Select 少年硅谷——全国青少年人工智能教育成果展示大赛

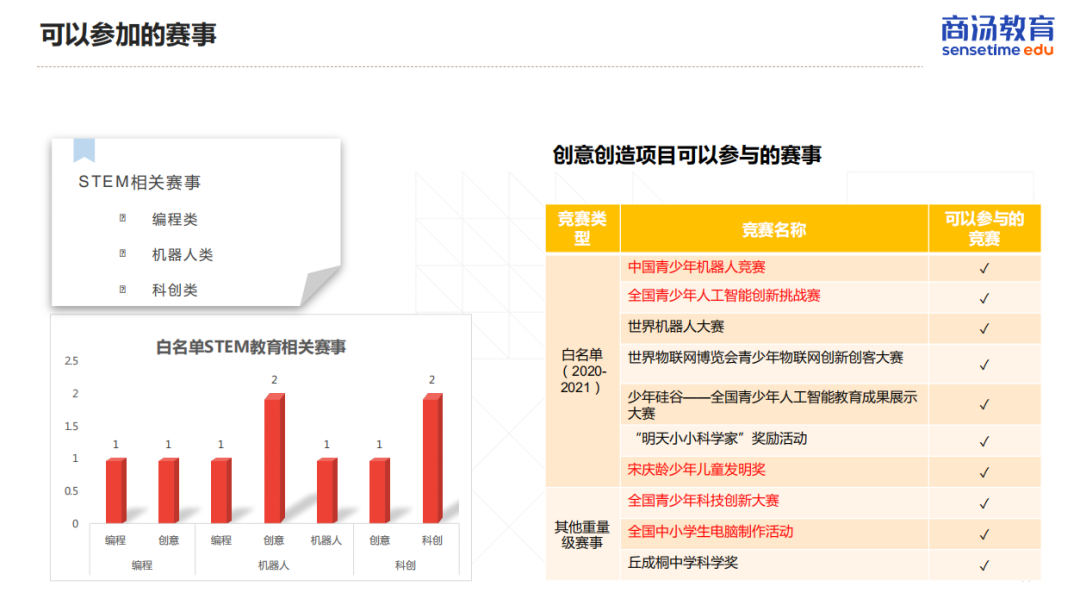(x=772, y=405)
